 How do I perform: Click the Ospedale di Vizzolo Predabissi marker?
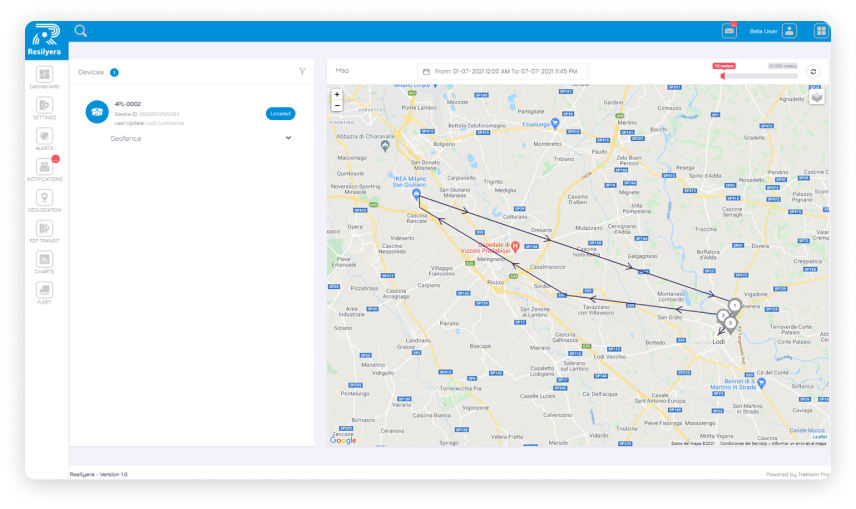(x=514, y=246)
